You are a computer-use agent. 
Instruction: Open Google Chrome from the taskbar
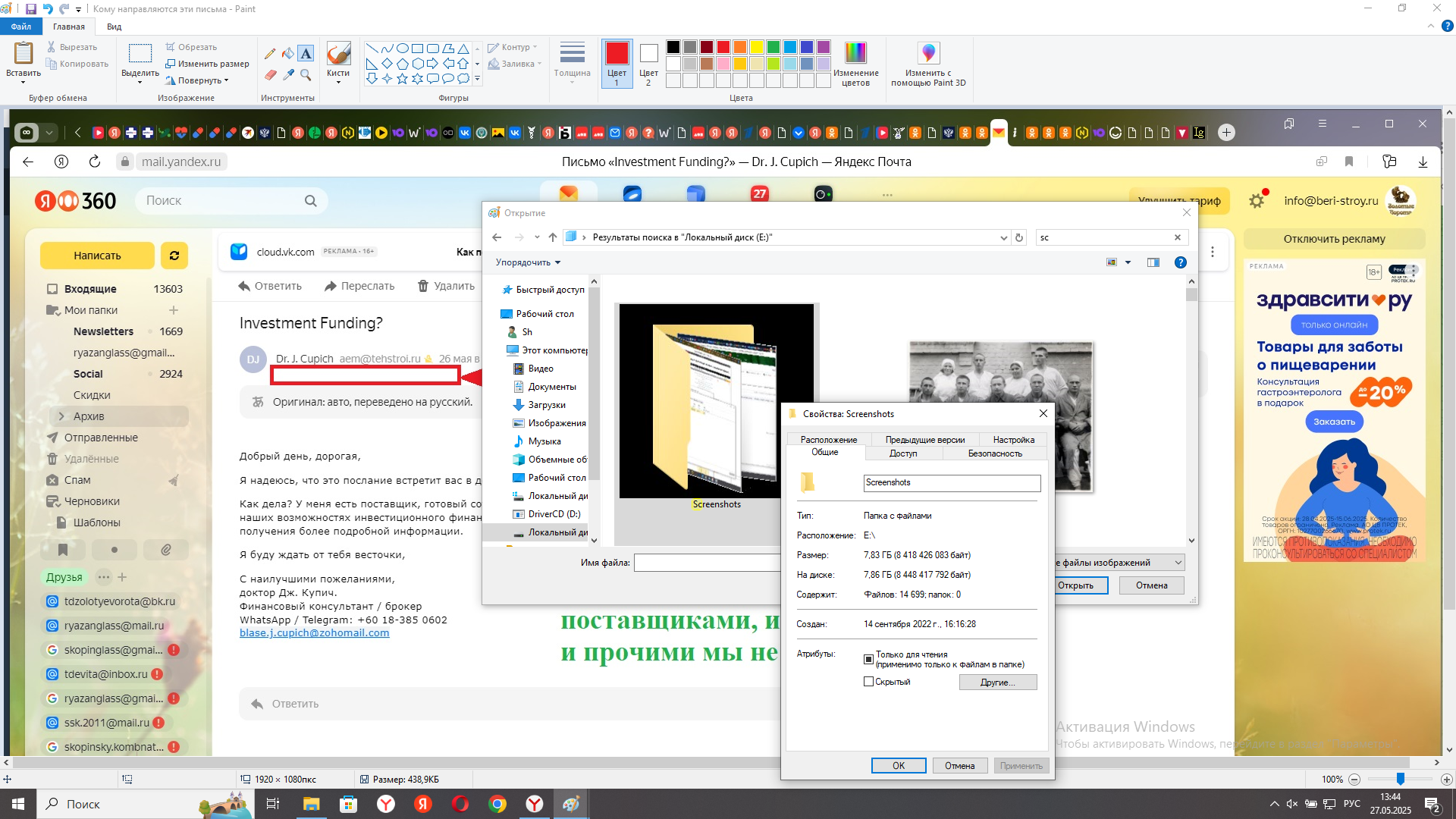point(497,804)
